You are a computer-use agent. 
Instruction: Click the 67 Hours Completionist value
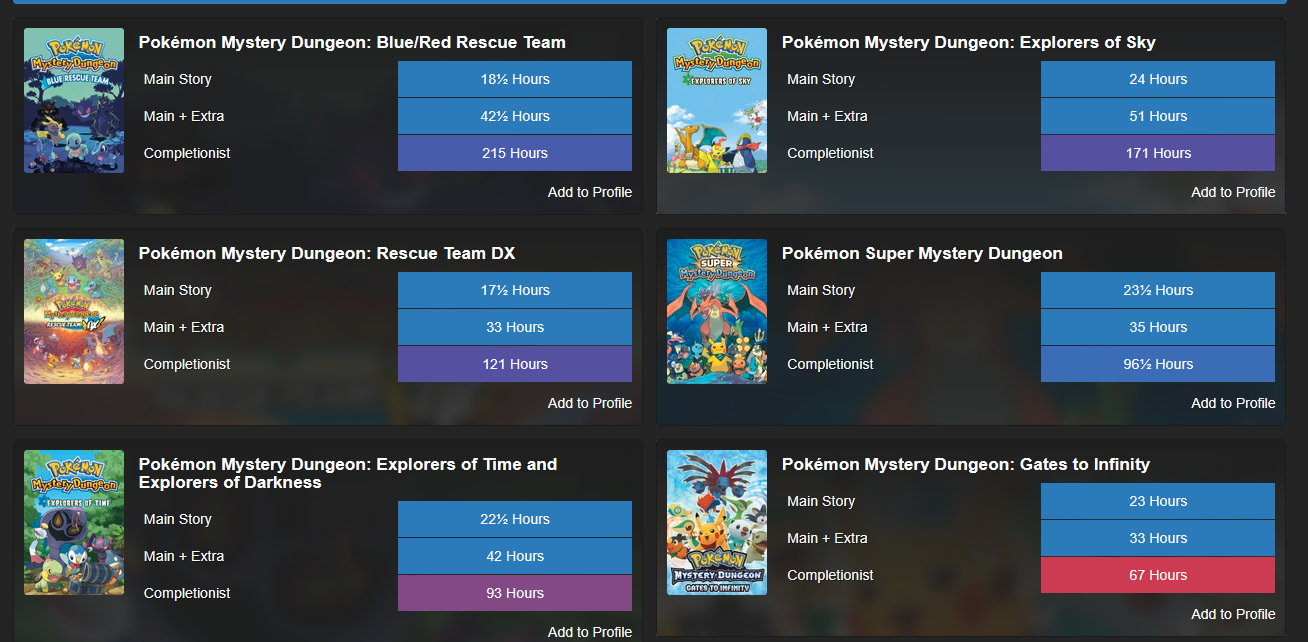point(1158,575)
